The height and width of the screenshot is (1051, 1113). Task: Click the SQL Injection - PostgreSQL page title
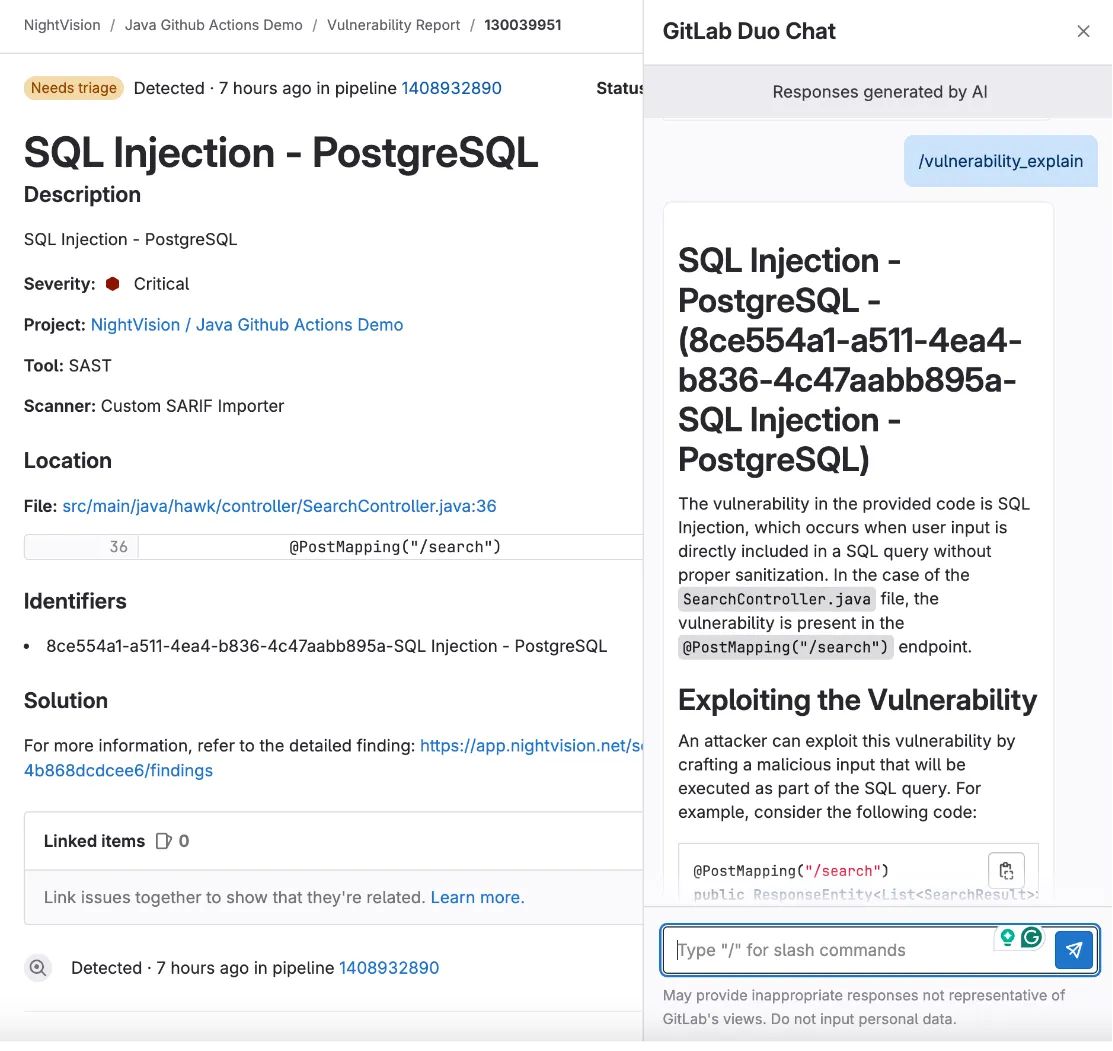(x=281, y=152)
